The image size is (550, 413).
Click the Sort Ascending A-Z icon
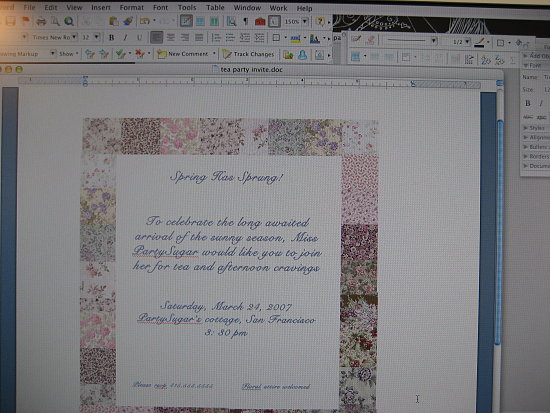click(x=485, y=60)
